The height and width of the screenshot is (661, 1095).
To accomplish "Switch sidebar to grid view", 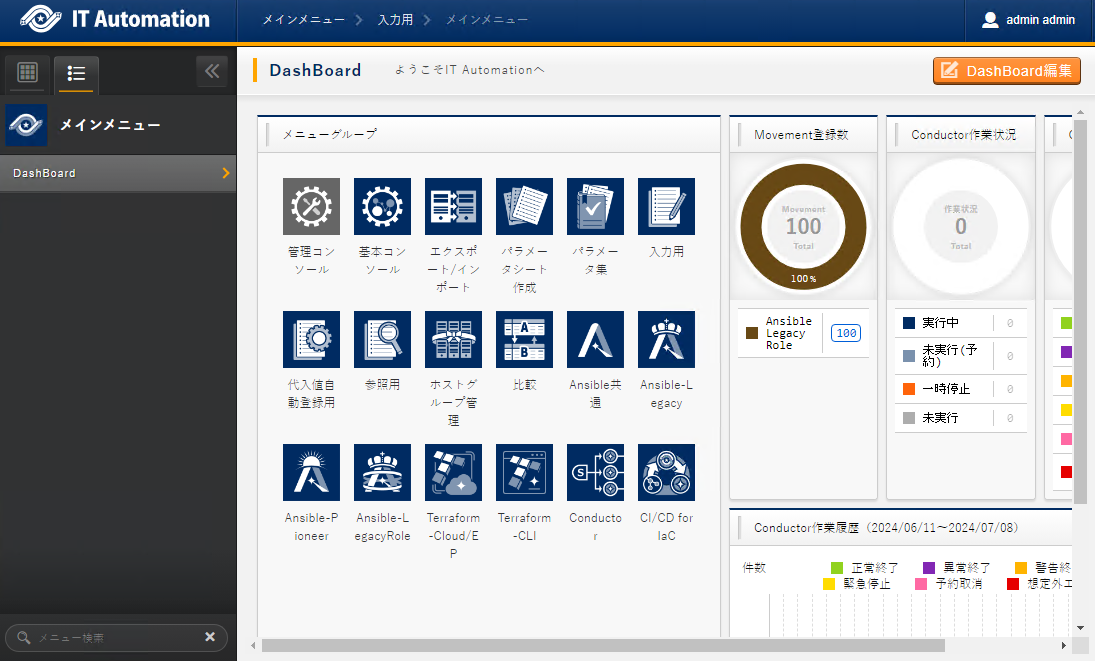I will click(x=28, y=73).
